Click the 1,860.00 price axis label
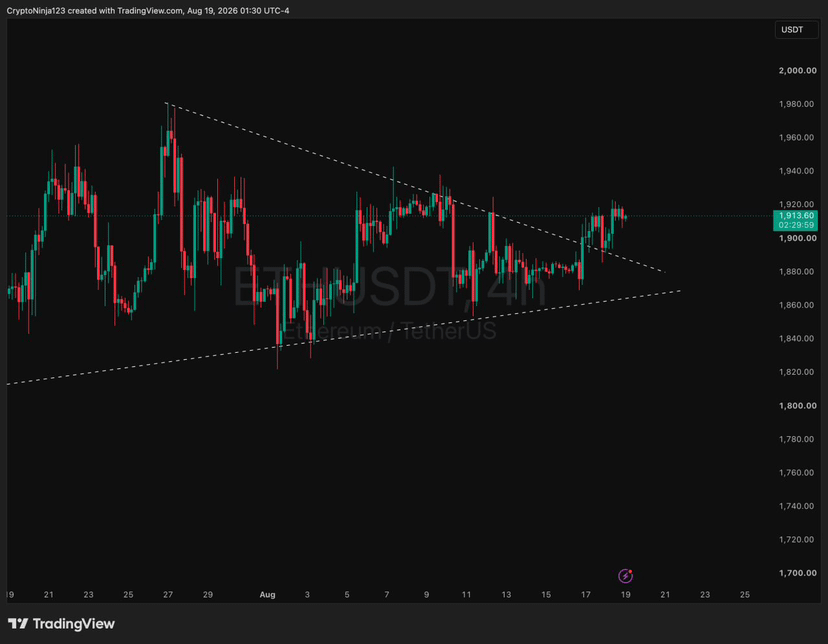The width and height of the screenshot is (828, 644). pos(796,305)
